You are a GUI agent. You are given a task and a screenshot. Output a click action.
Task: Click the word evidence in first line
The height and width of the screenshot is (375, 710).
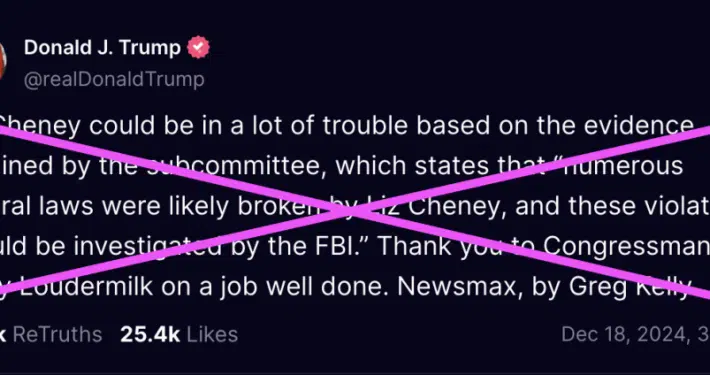638,125
